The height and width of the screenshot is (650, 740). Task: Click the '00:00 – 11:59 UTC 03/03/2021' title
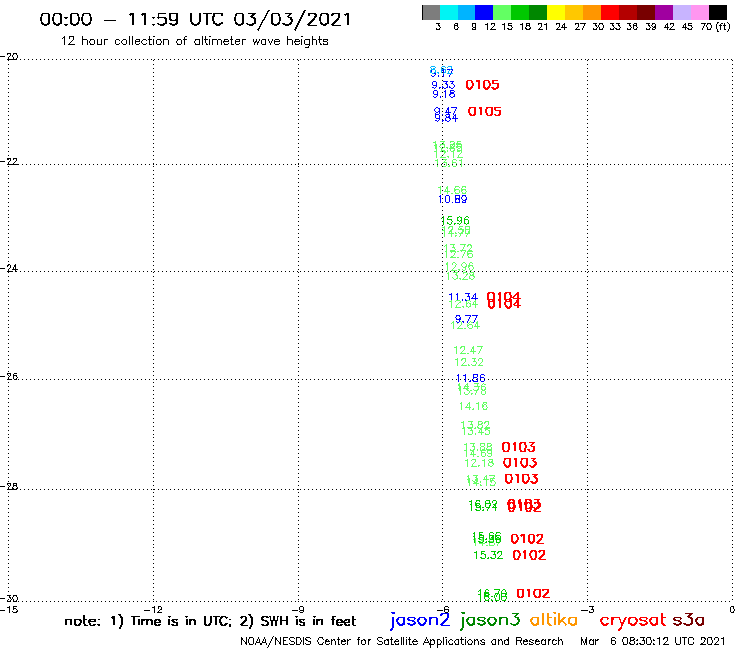click(195, 20)
